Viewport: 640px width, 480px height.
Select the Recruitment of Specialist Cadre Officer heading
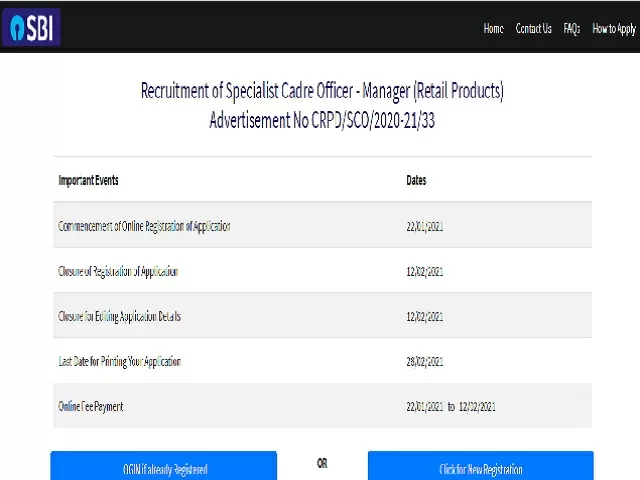click(322, 91)
